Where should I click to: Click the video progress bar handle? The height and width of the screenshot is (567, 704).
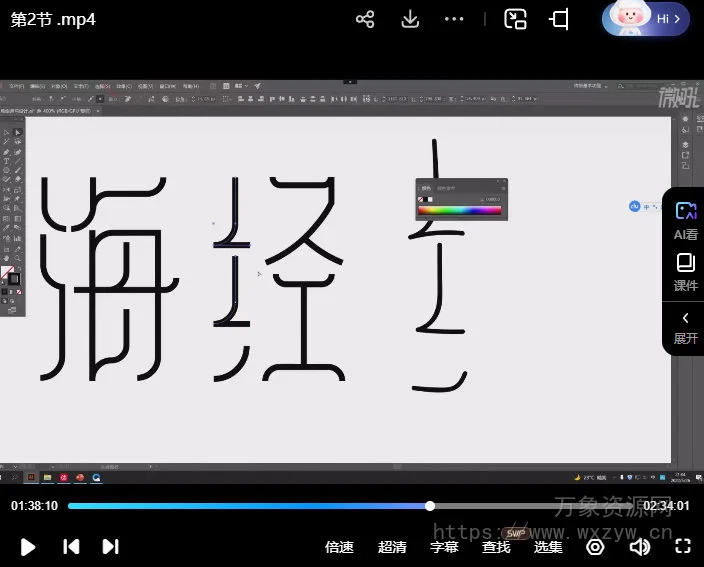[430, 506]
